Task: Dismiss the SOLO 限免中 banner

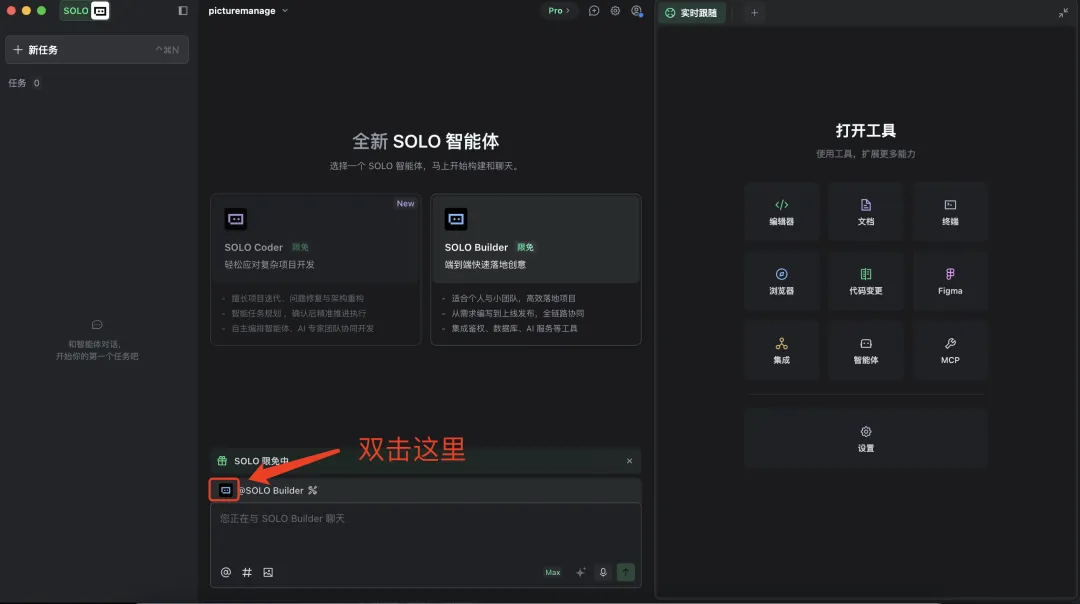Action: 629,461
